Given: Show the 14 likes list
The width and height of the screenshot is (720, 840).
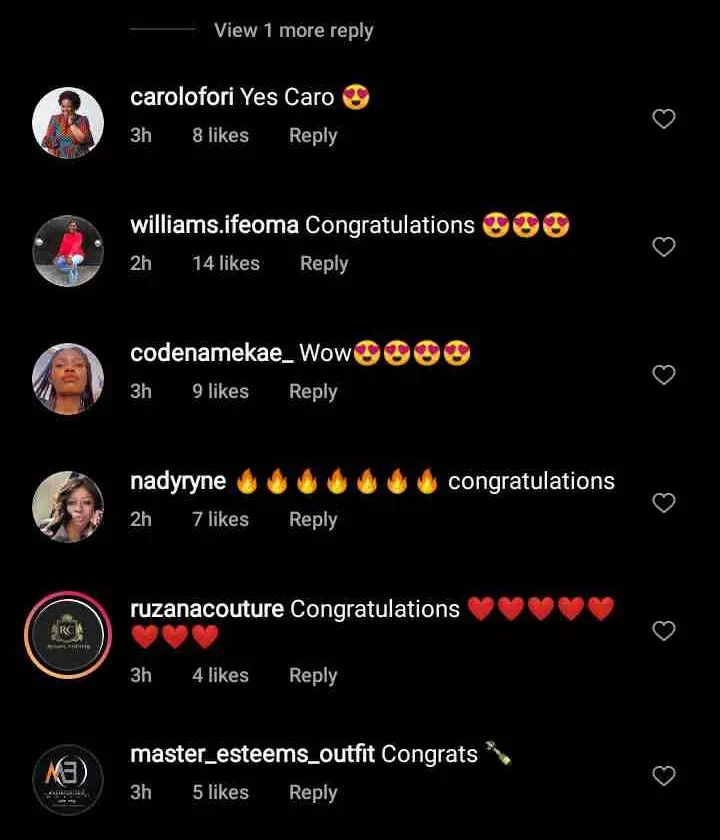Looking at the screenshot, I should tap(226, 264).
